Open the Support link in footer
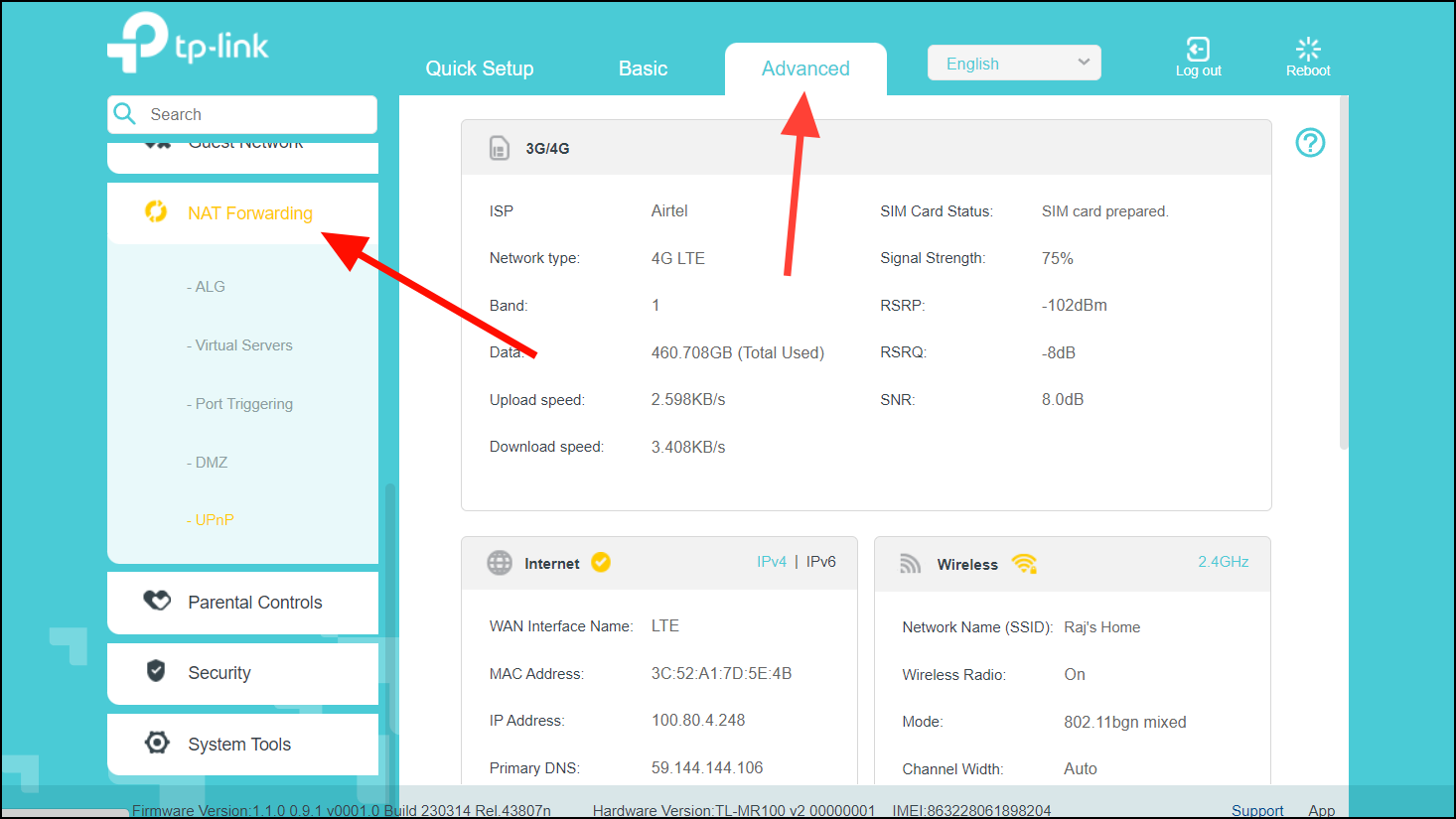This screenshot has width=1456, height=819. coord(1257,810)
